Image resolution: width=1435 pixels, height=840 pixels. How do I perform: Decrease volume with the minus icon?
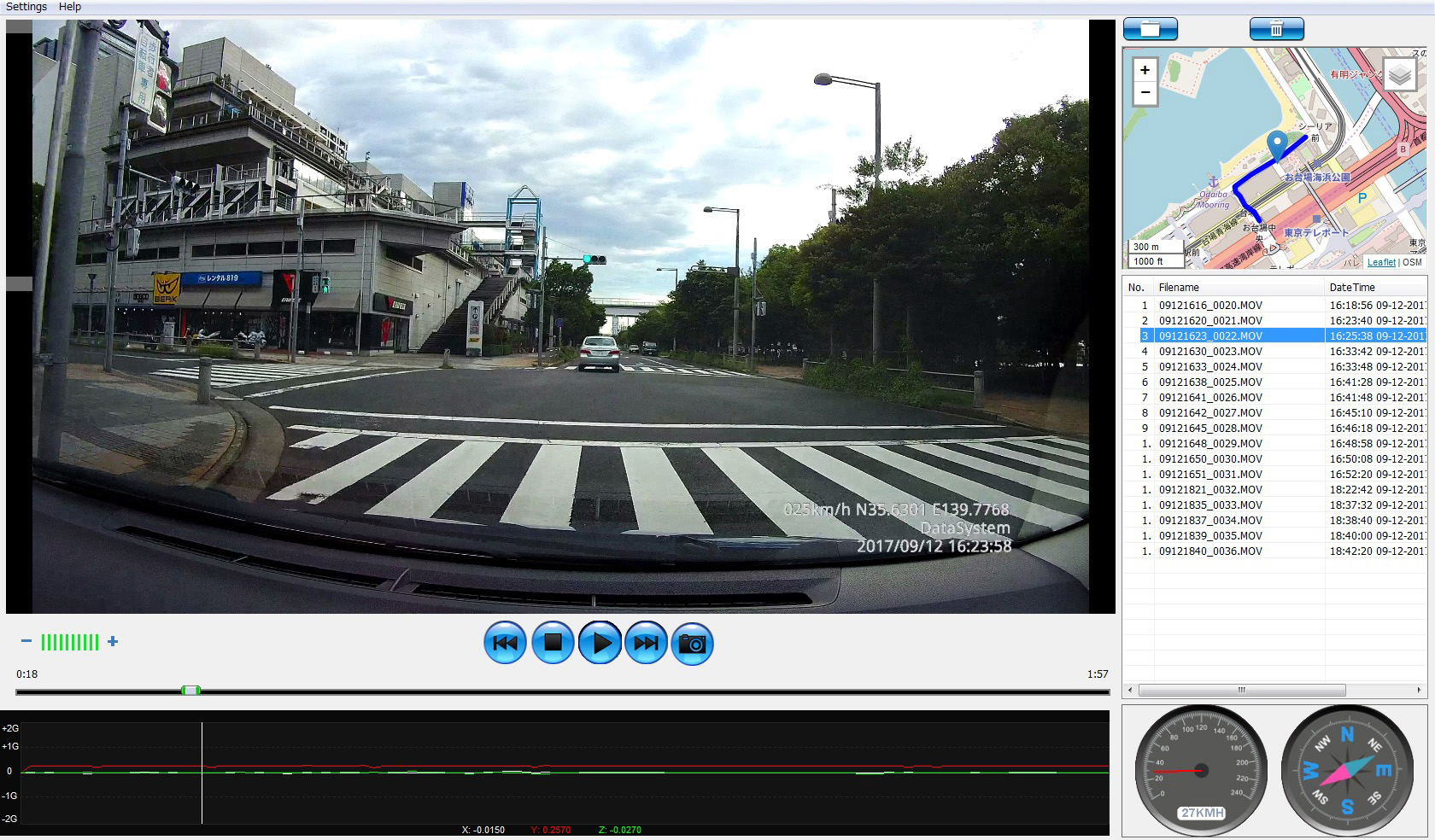coord(26,641)
